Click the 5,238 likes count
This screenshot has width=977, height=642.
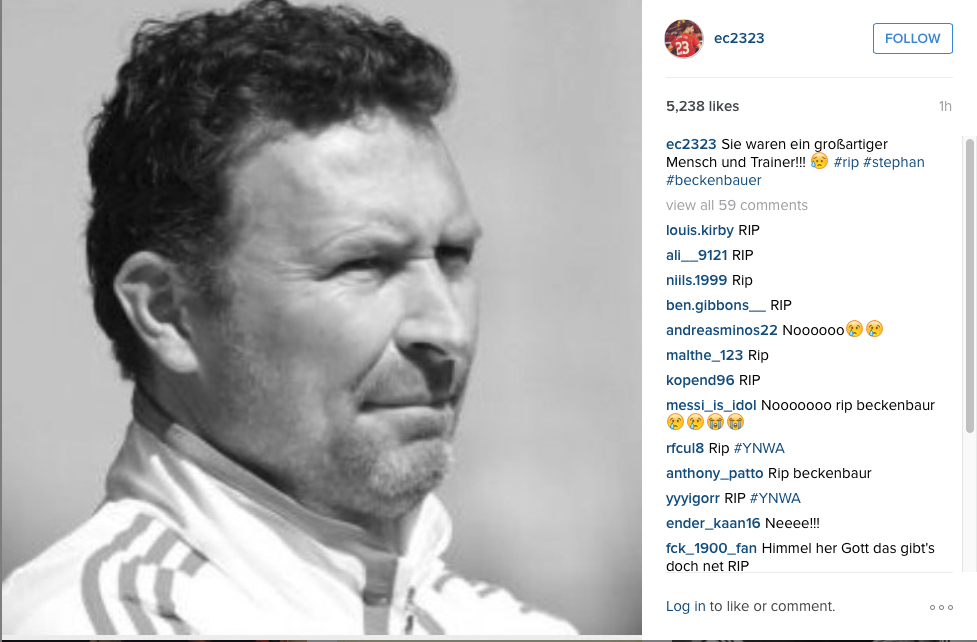pos(702,107)
